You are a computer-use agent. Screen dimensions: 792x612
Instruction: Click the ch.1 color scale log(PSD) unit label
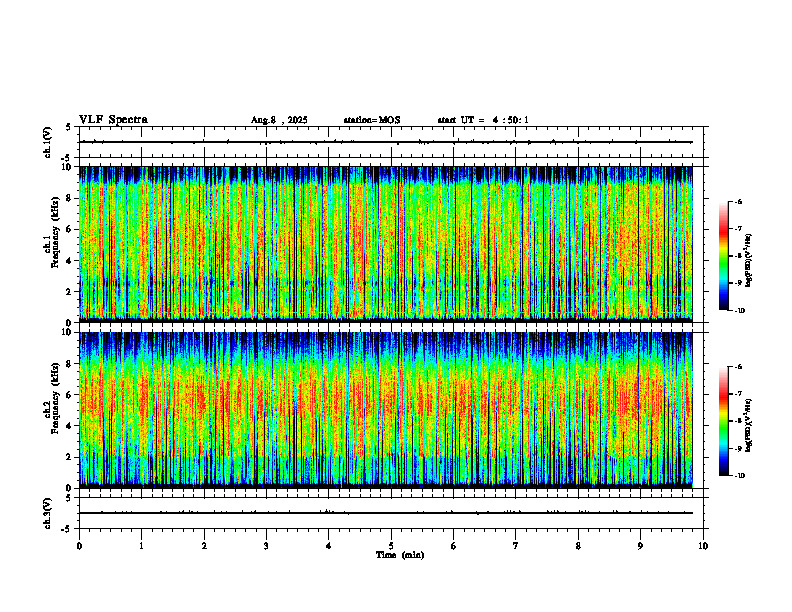749,261
